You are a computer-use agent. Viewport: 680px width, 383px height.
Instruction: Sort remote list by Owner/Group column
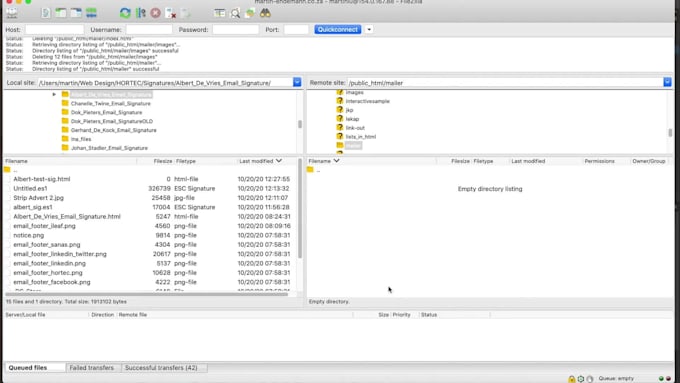coord(648,161)
